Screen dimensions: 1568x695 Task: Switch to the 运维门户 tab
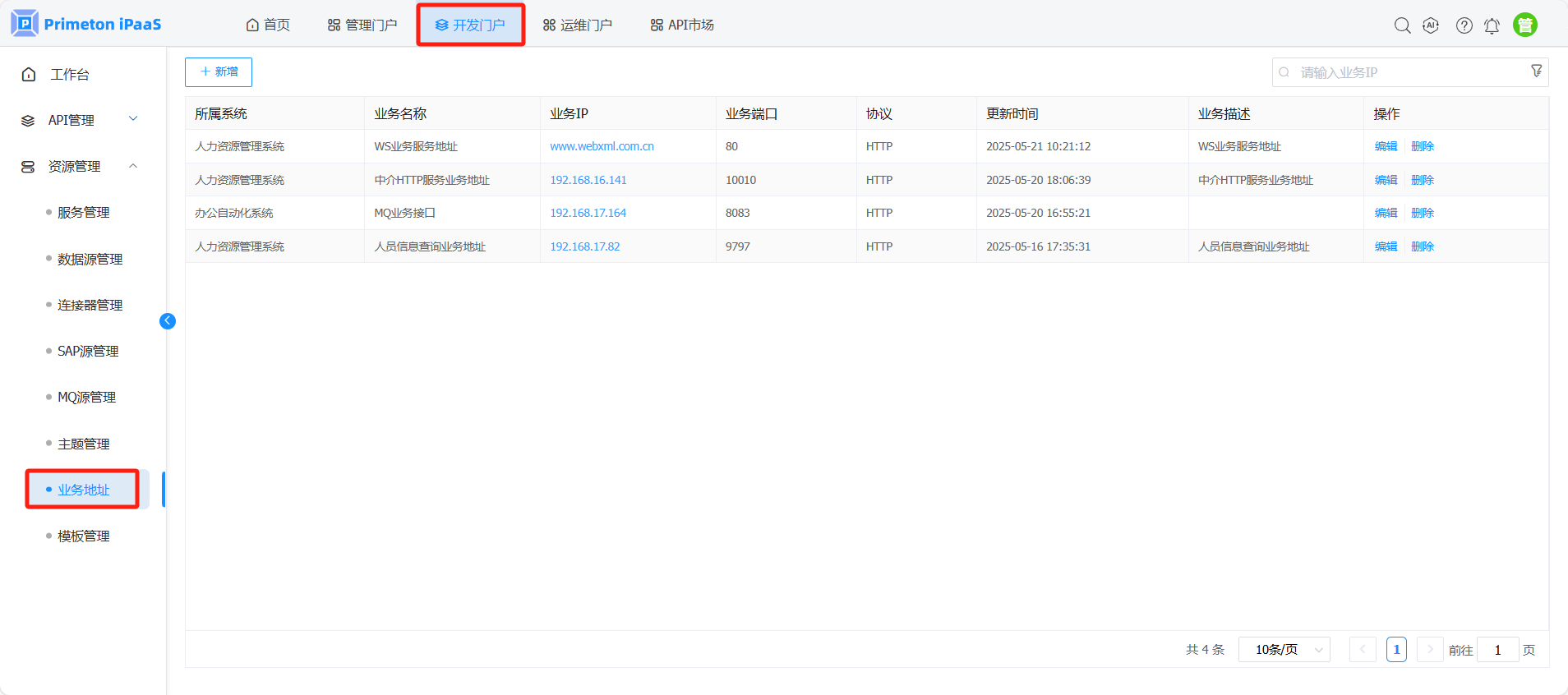(x=578, y=25)
